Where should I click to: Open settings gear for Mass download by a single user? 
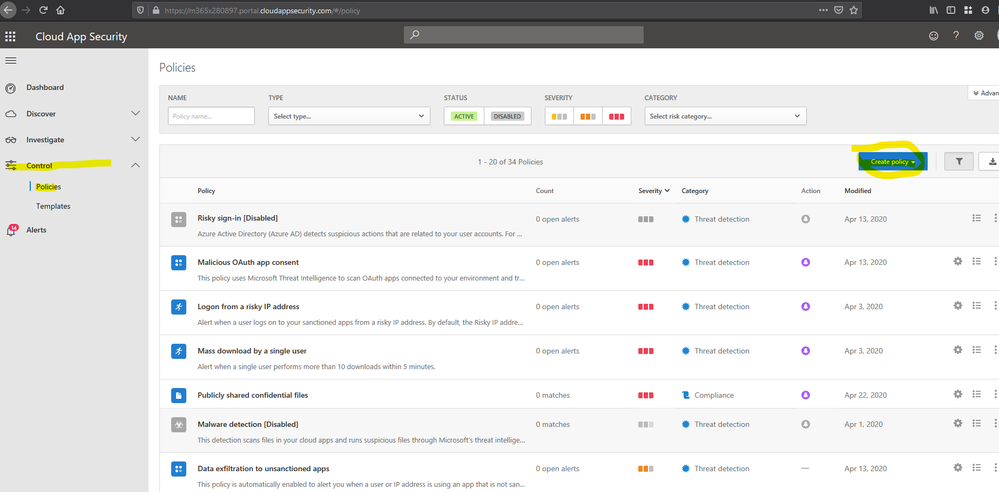click(957, 350)
